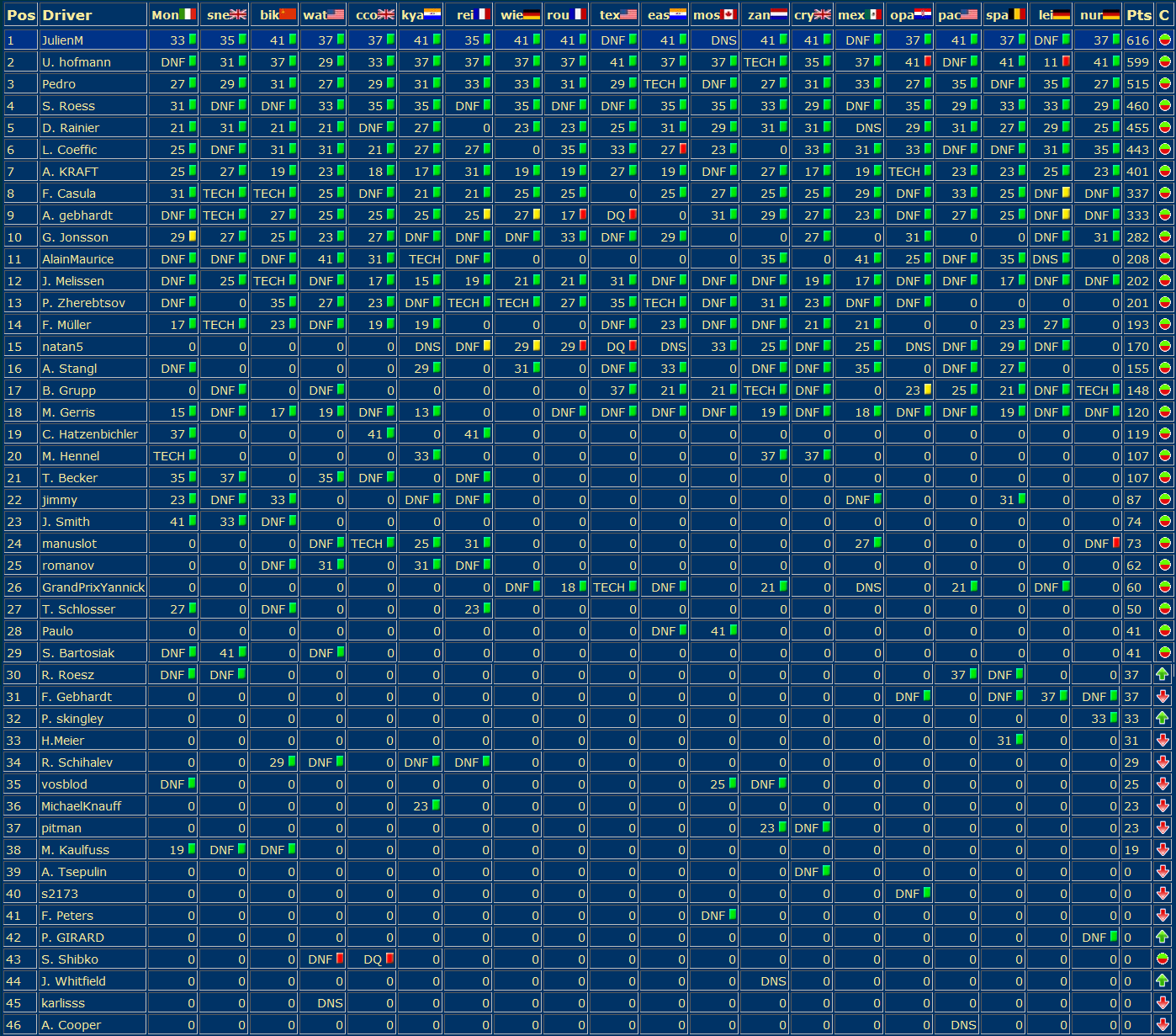Click the Mexico flag in mex column header

click(x=873, y=14)
